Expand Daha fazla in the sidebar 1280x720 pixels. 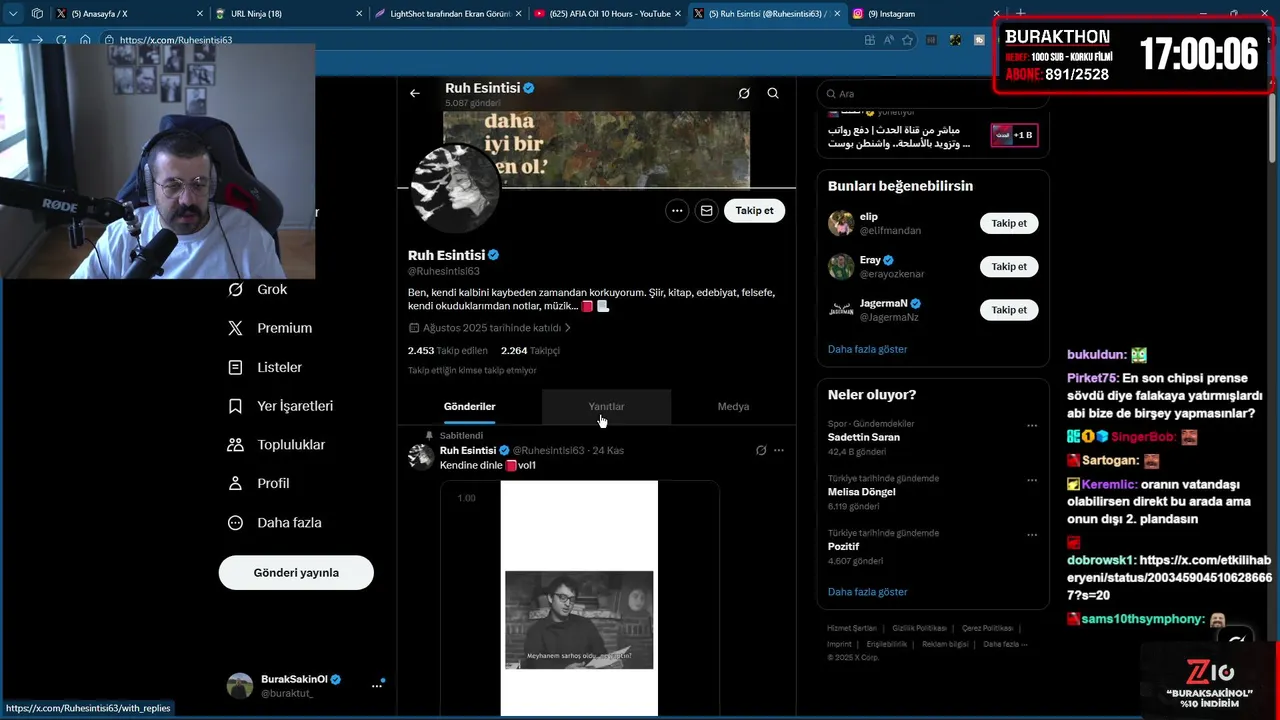tap(275, 522)
